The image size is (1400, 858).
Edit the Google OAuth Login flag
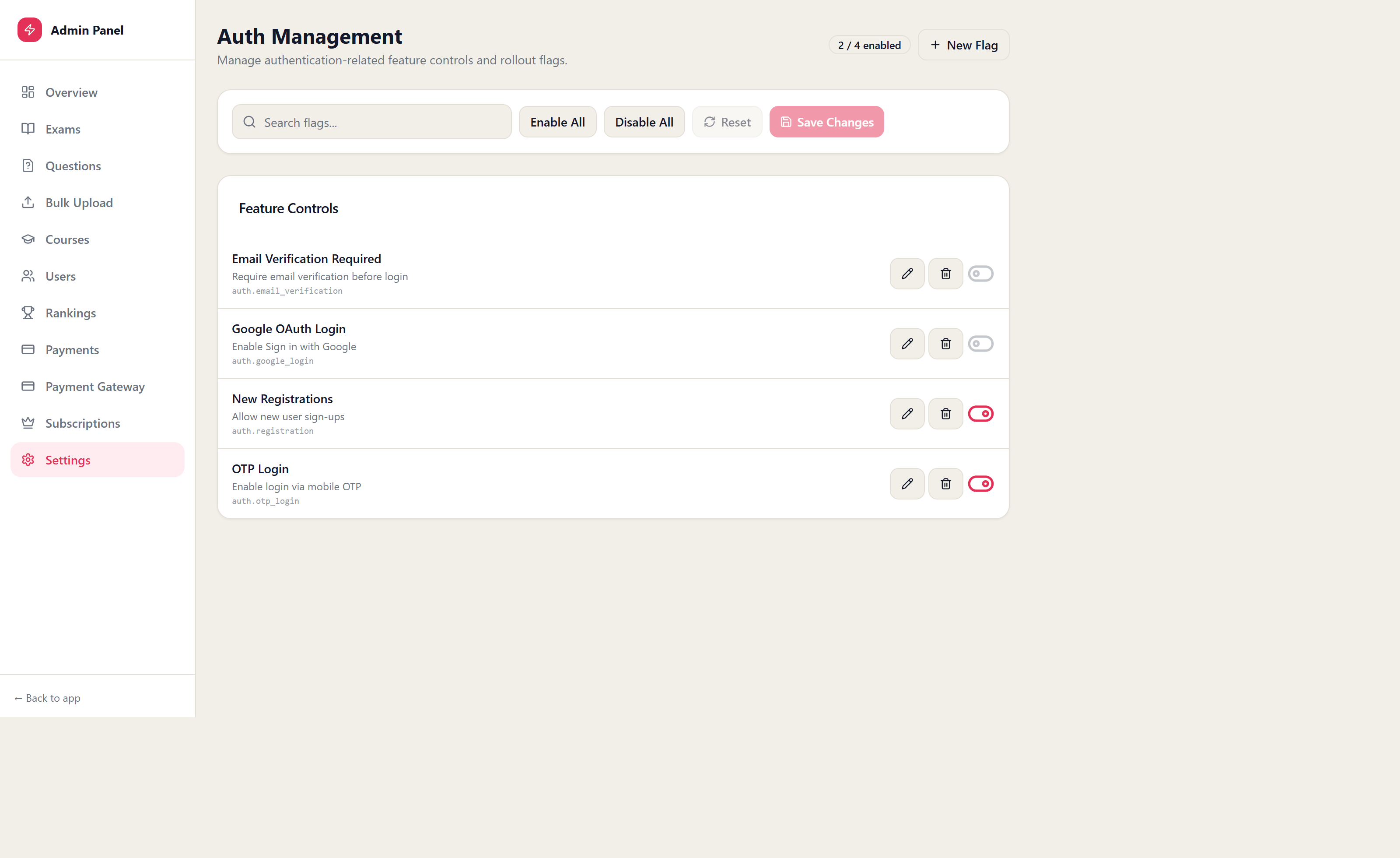coord(907,344)
